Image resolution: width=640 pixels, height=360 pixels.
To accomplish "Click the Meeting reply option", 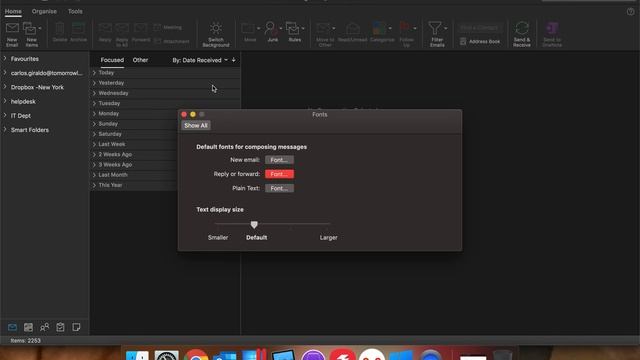I will click(x=168, y=27).
